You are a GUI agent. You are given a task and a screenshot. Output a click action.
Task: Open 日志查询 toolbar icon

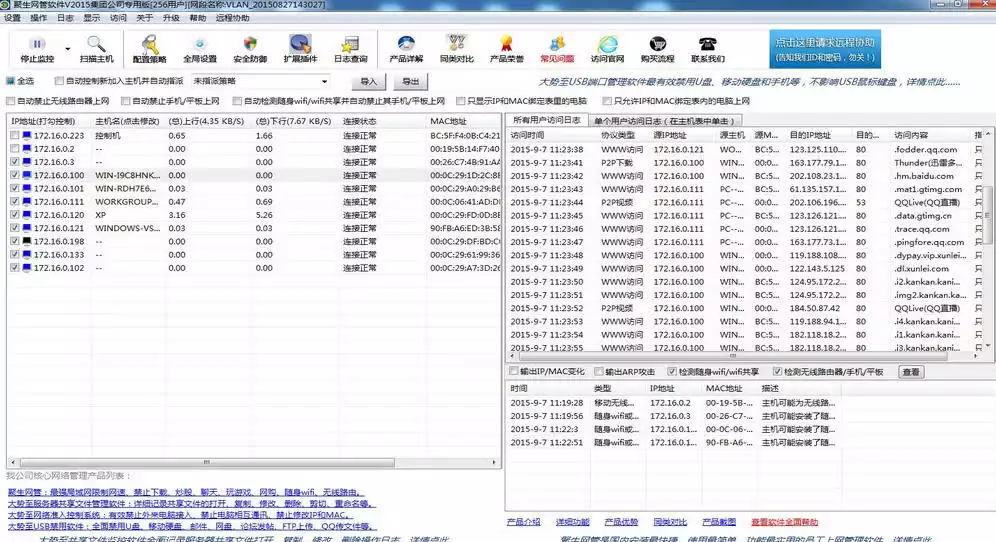tap(350, 44)
